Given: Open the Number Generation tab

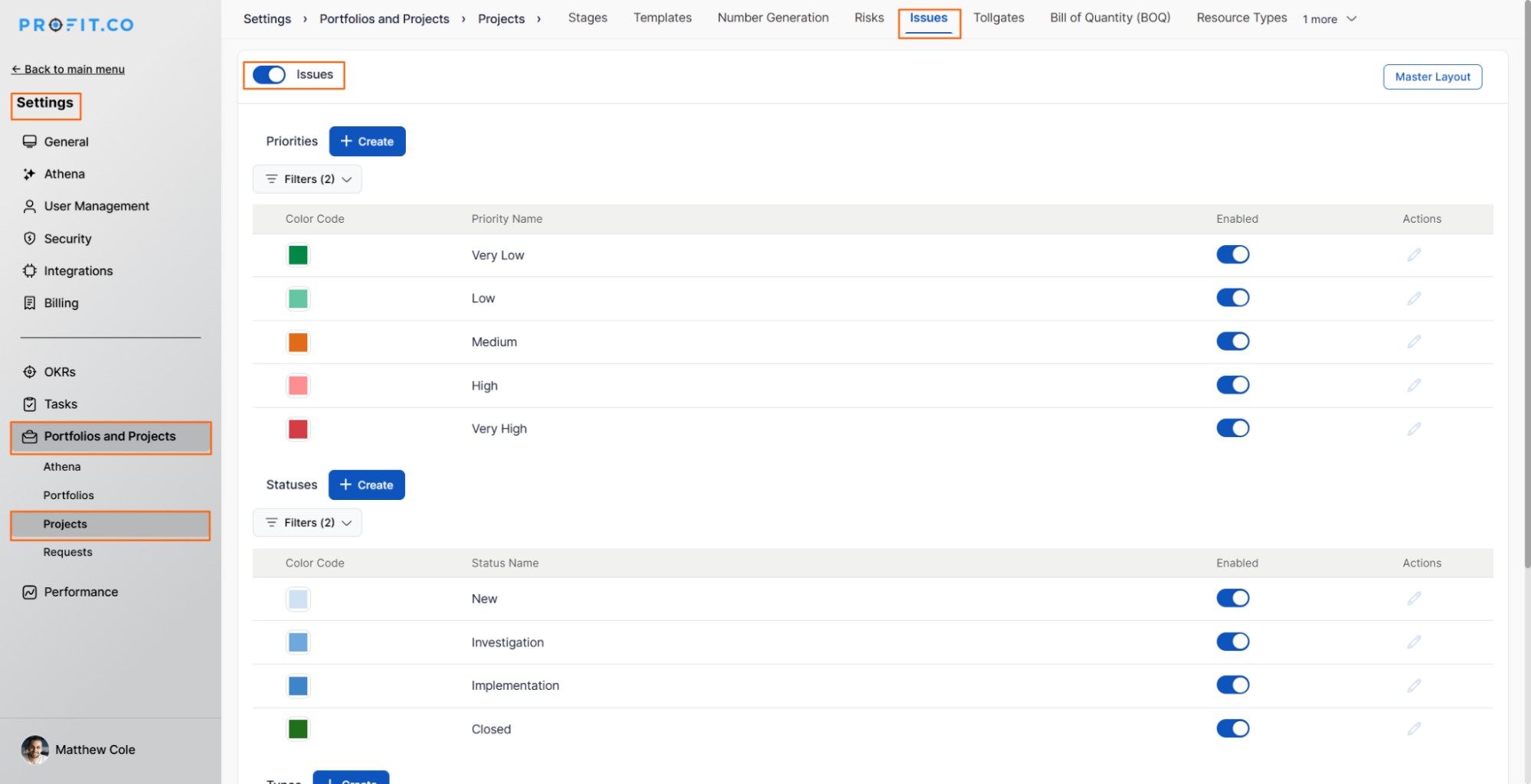Looking at the screenshot, I should pos(773,18).
